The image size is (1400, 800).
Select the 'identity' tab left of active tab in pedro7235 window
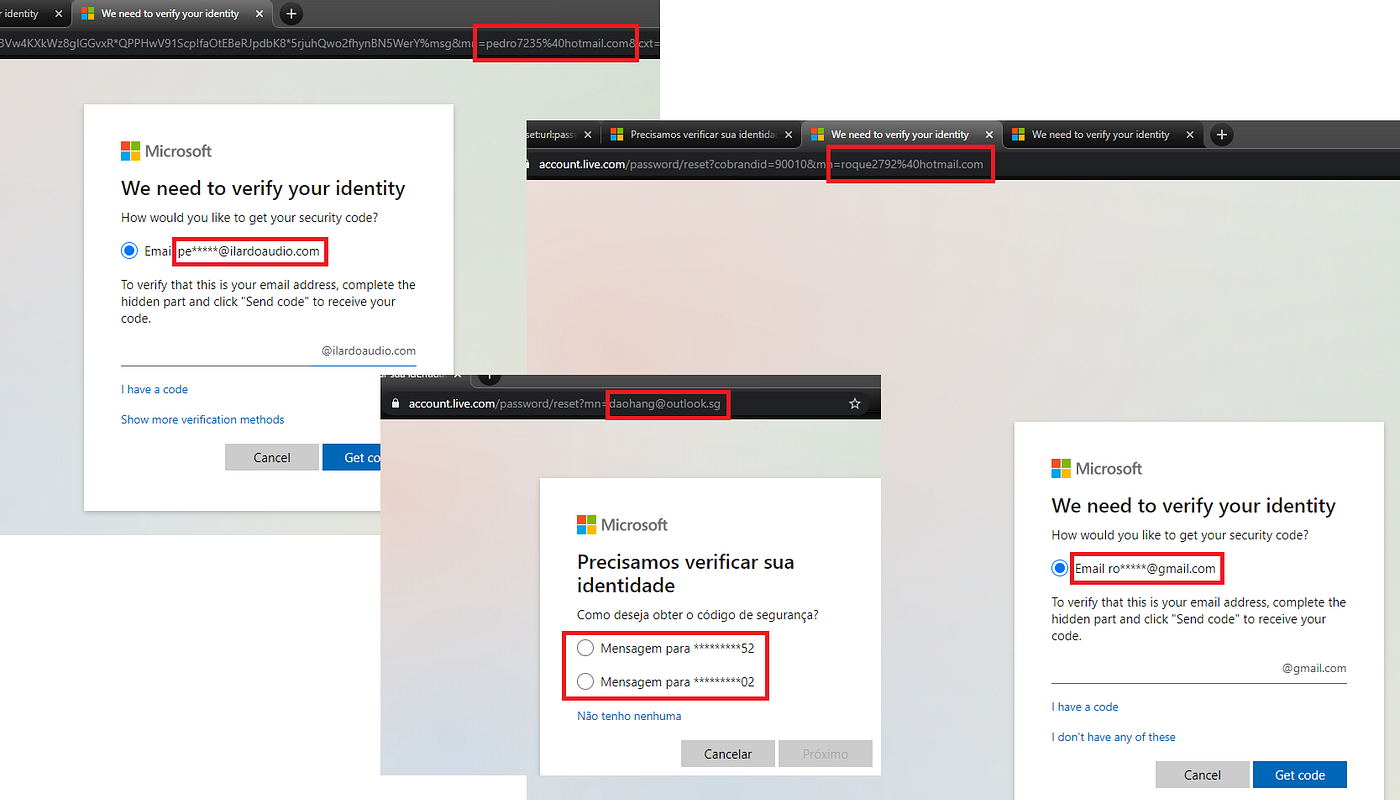34,14
